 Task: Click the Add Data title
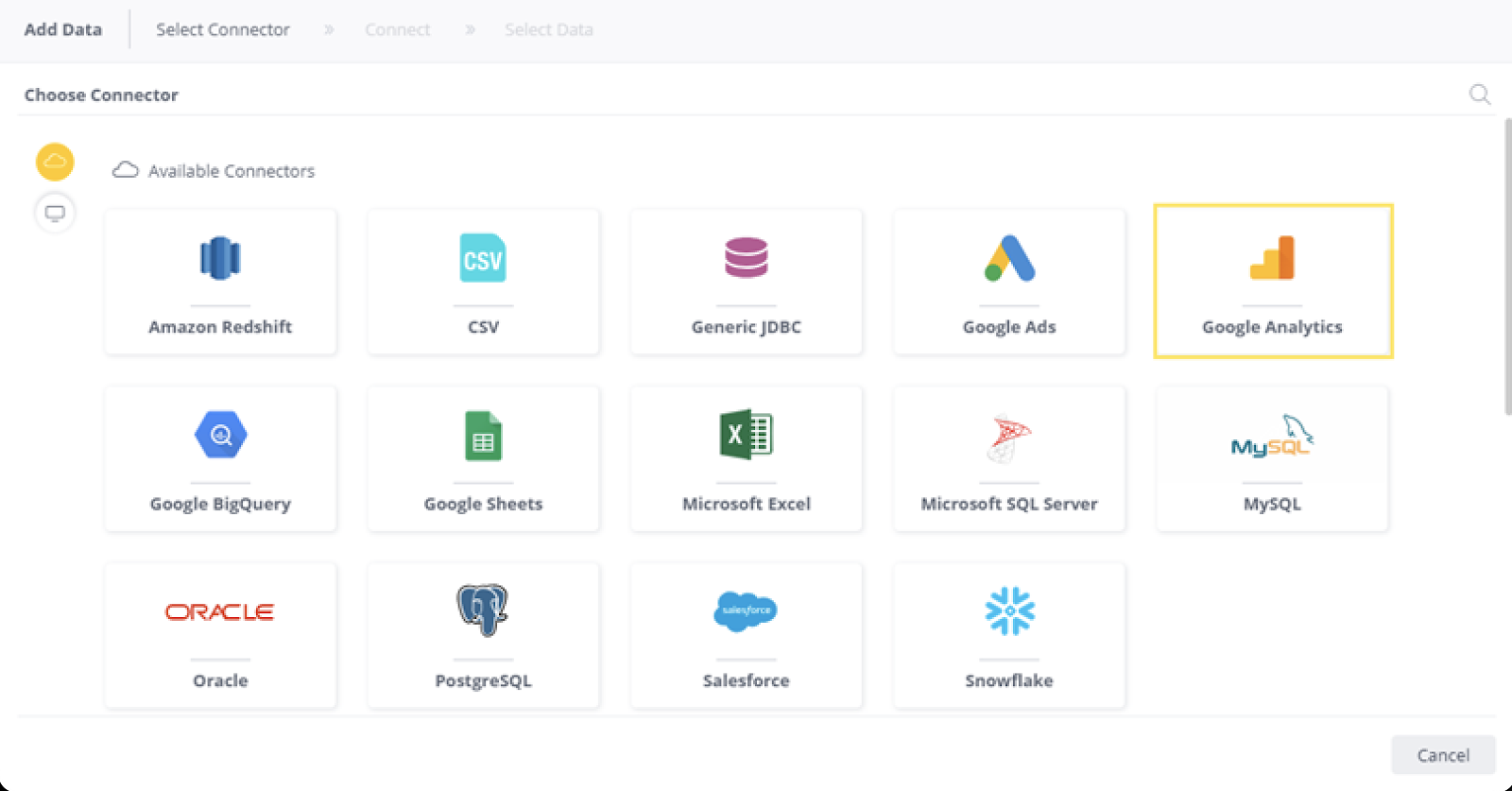[x=63, y=29]
